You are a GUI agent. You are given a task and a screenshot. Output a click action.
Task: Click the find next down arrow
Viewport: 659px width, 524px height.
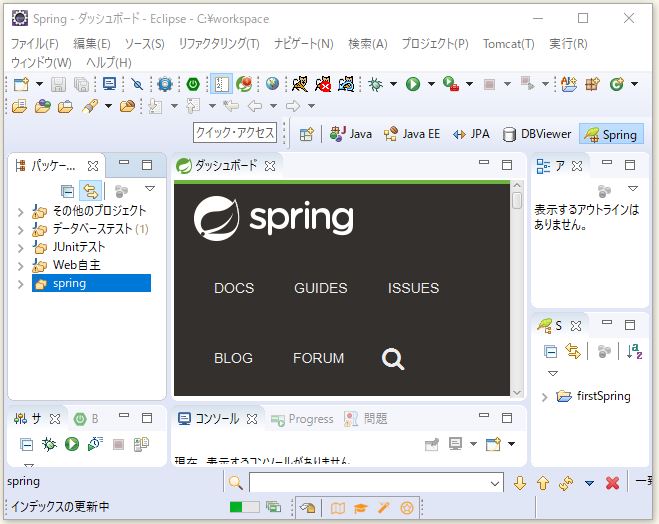point(520,483)
